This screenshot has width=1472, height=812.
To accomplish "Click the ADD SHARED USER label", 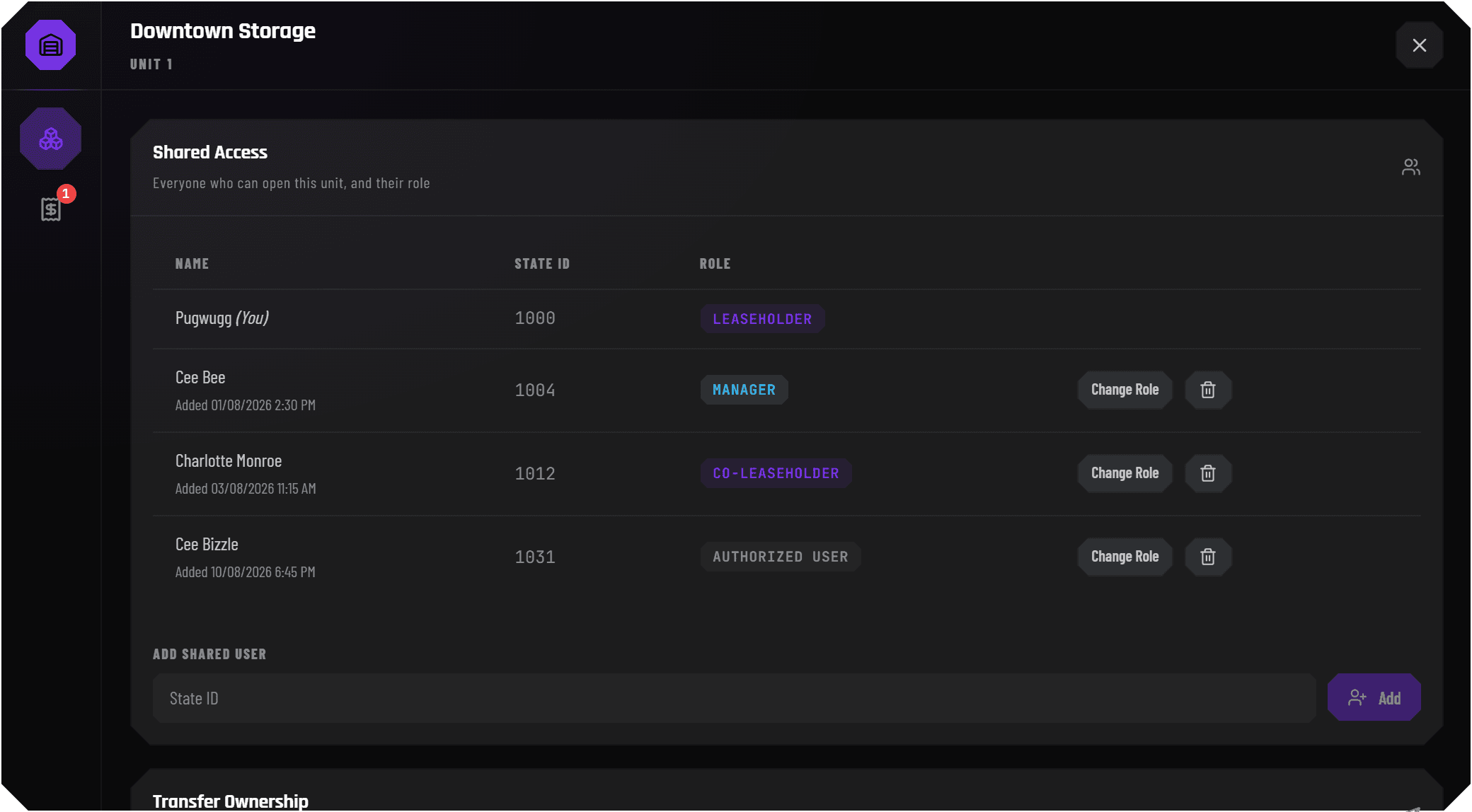I will [209, 654].
